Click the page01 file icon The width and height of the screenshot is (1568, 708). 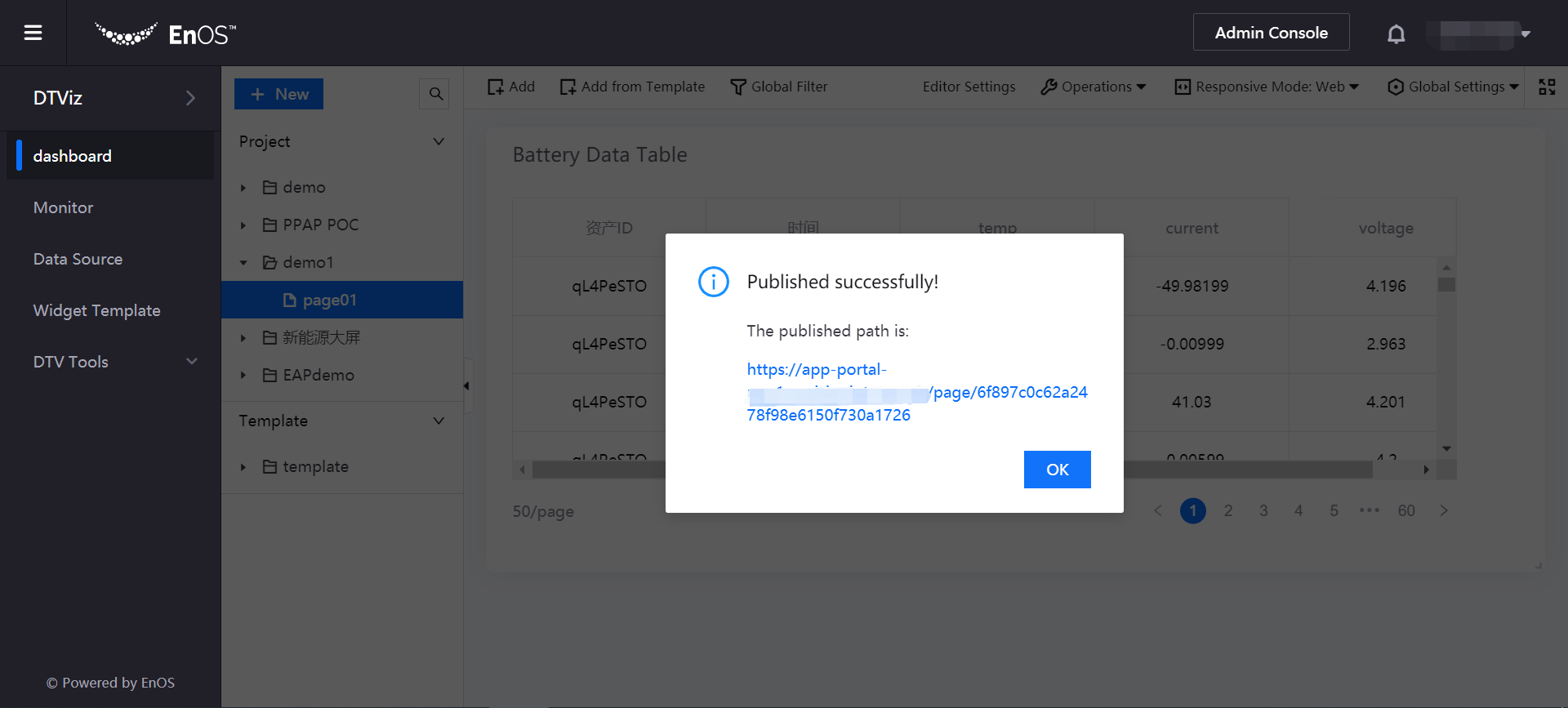tap(289, 300)
